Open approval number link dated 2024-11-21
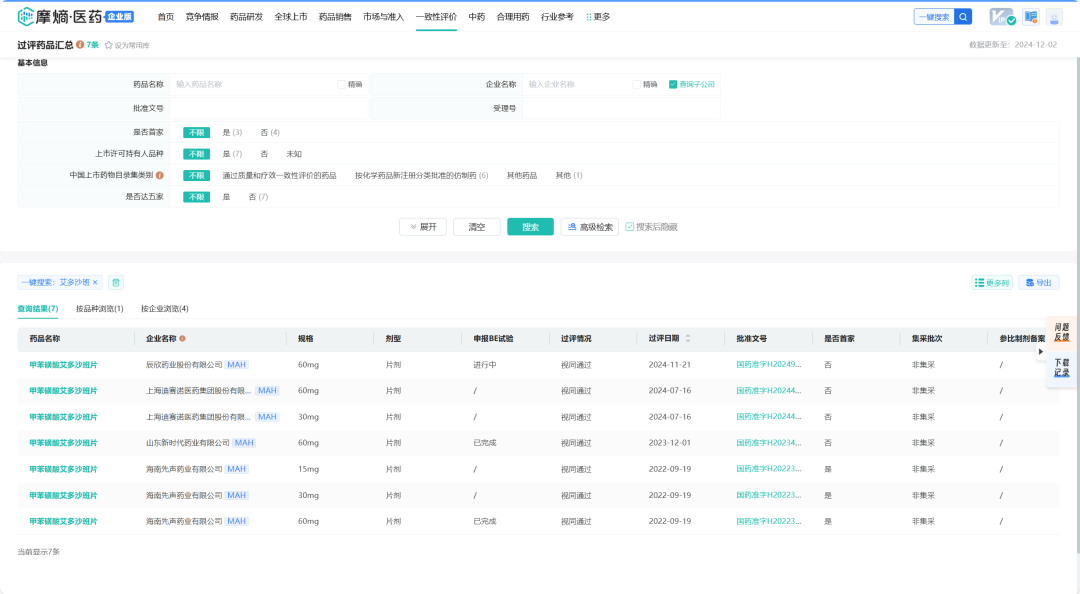The height and width of the screenshot is (594, 1080). [769, 365]
